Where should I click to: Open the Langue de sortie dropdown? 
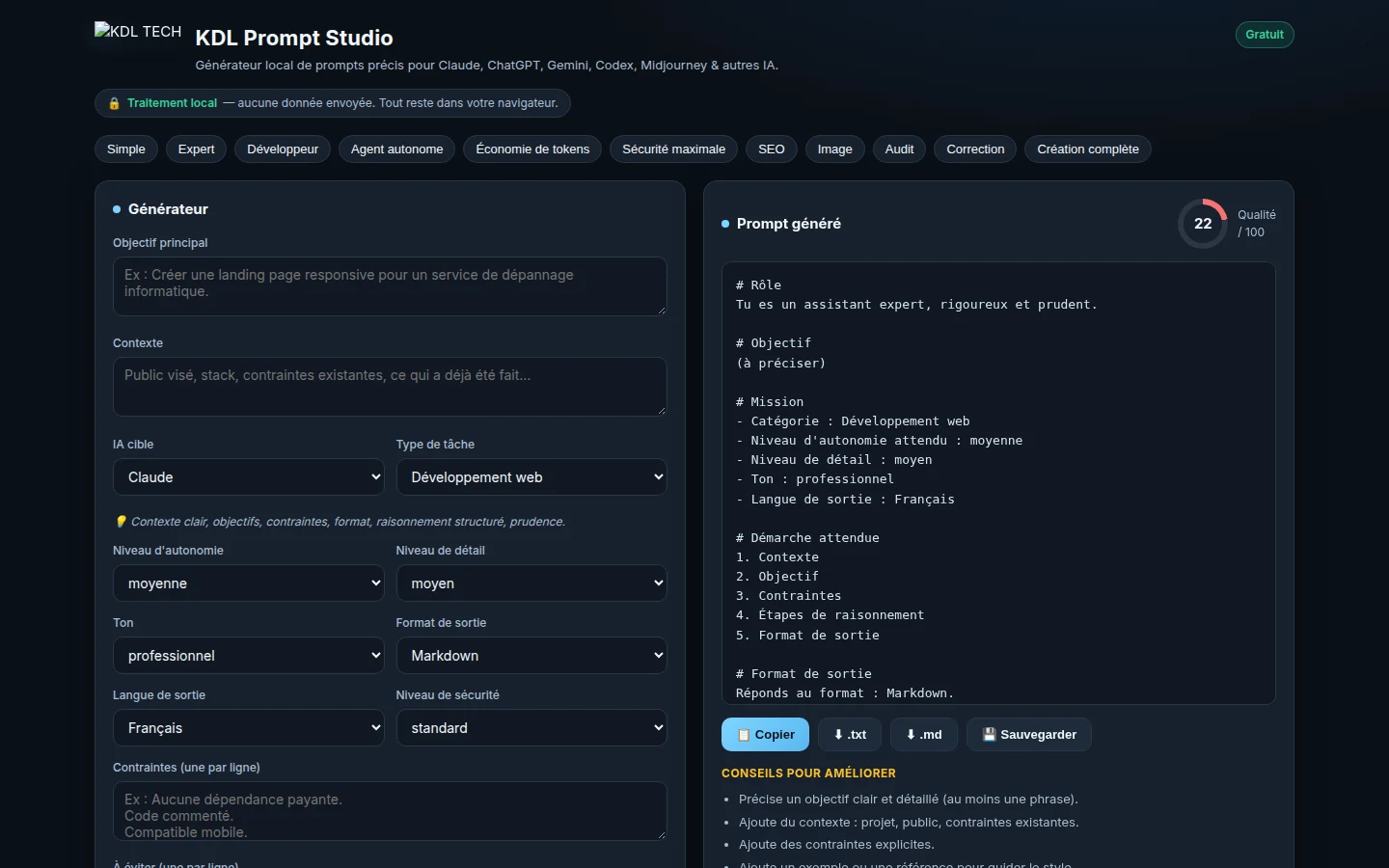pyautogui.click(x=249, y=728)
